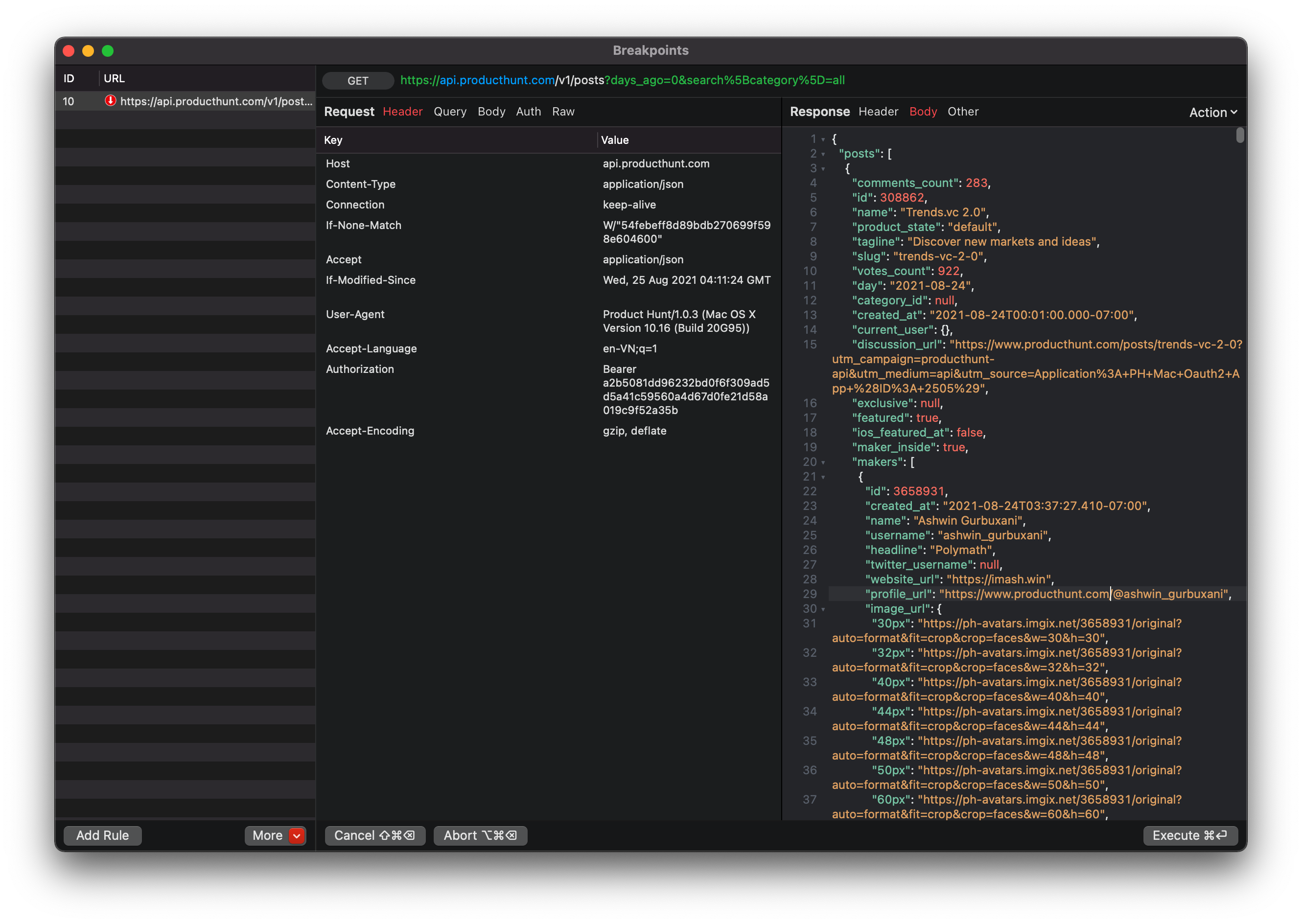The width and height of the screenshot is (1302, 924).
Task: Click the Wed, 25 Aug 2021 date value
Action: pos(686,280)
